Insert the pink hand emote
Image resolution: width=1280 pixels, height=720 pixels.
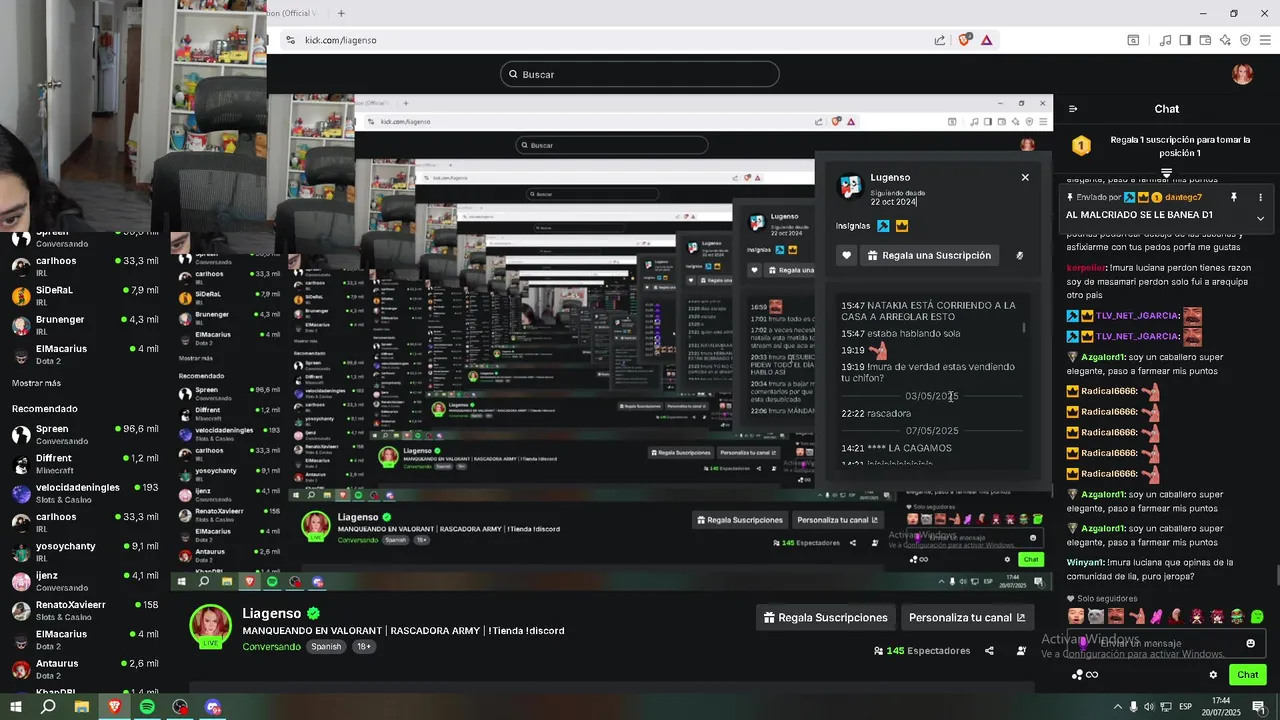(1156, 616)
